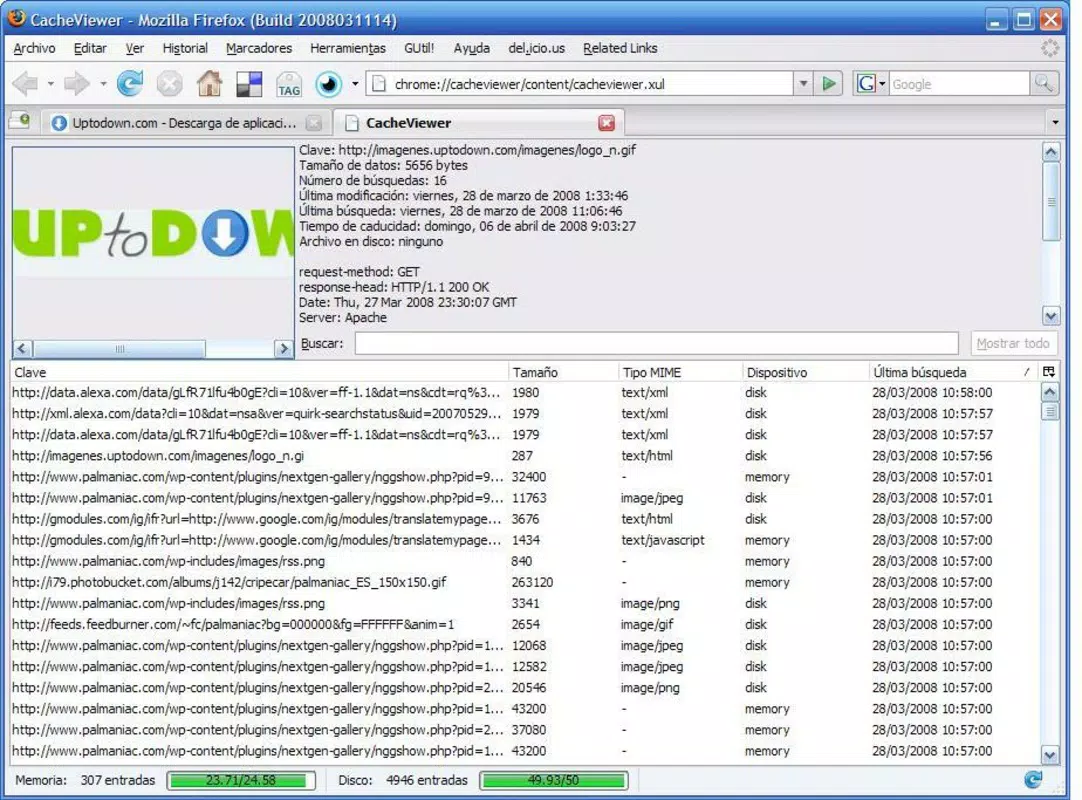Click the cache list scroll down arrow
The height and width of the screenshot is (800, 1082).
[1050, 755]
